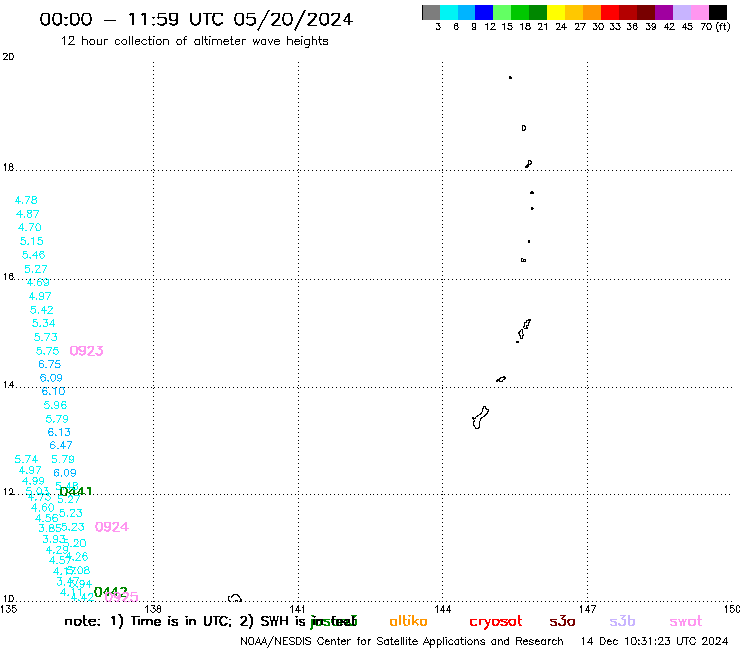Click the '70 (ft)' scale label
Image resolution: width=740 pixels, height=650 pixels.
point(715,26)
